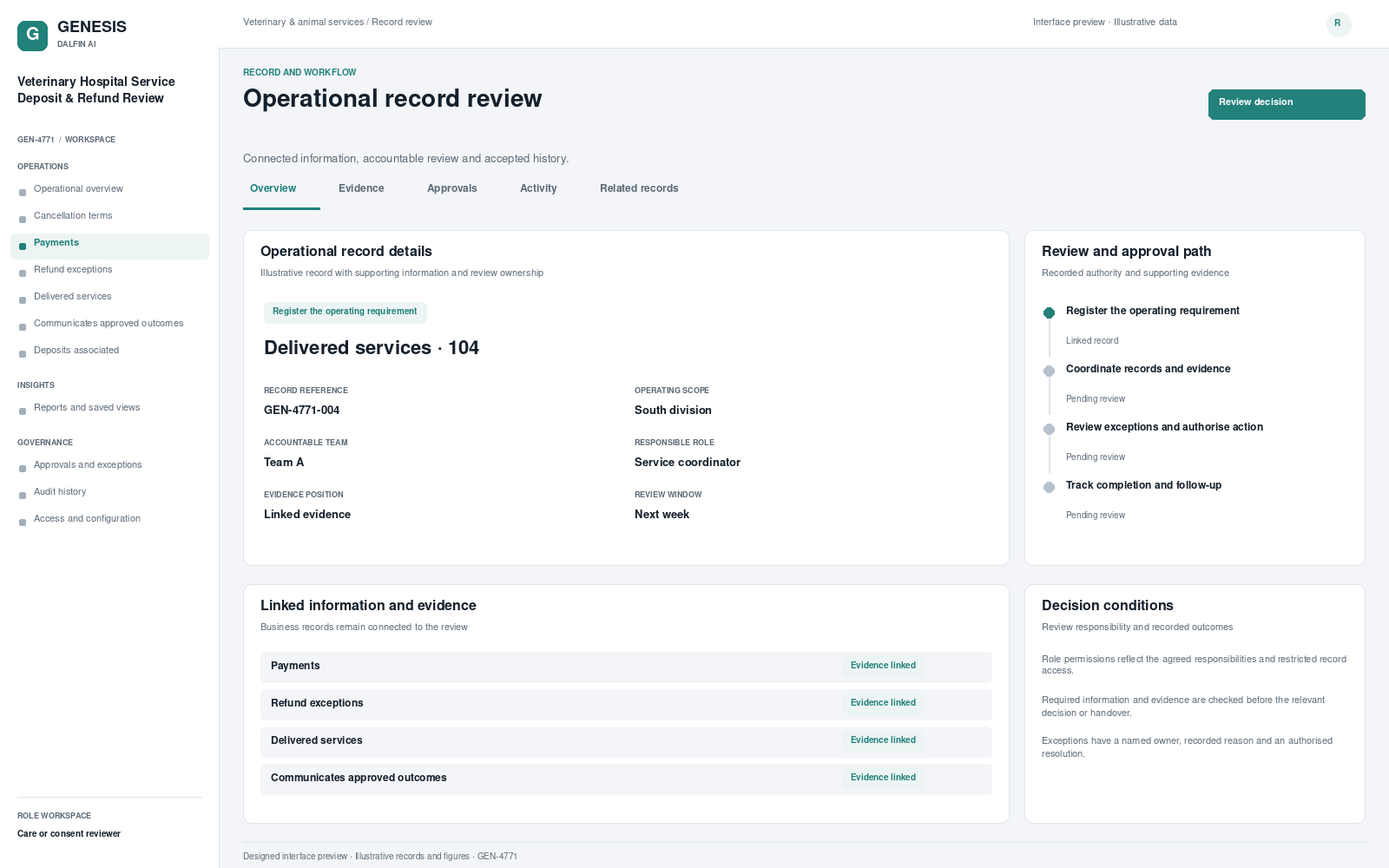Open the Related records tab
1389x868 pixels.
coord(639,188)
